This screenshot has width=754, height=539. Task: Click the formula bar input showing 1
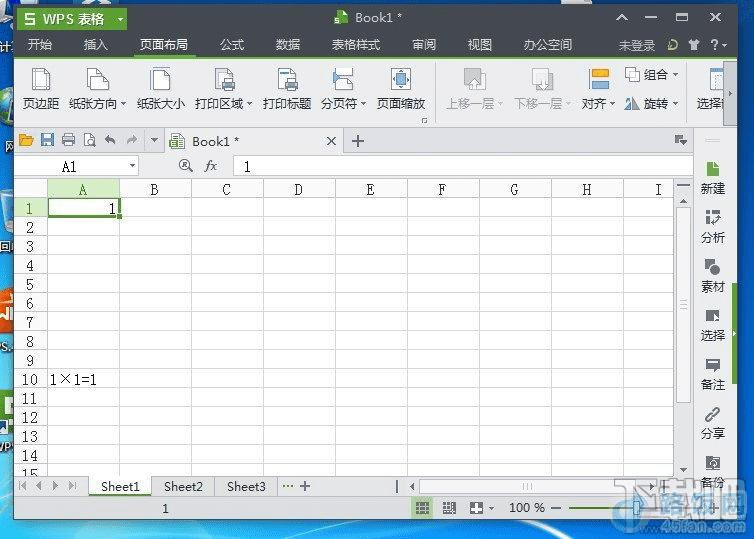[463, 166]
